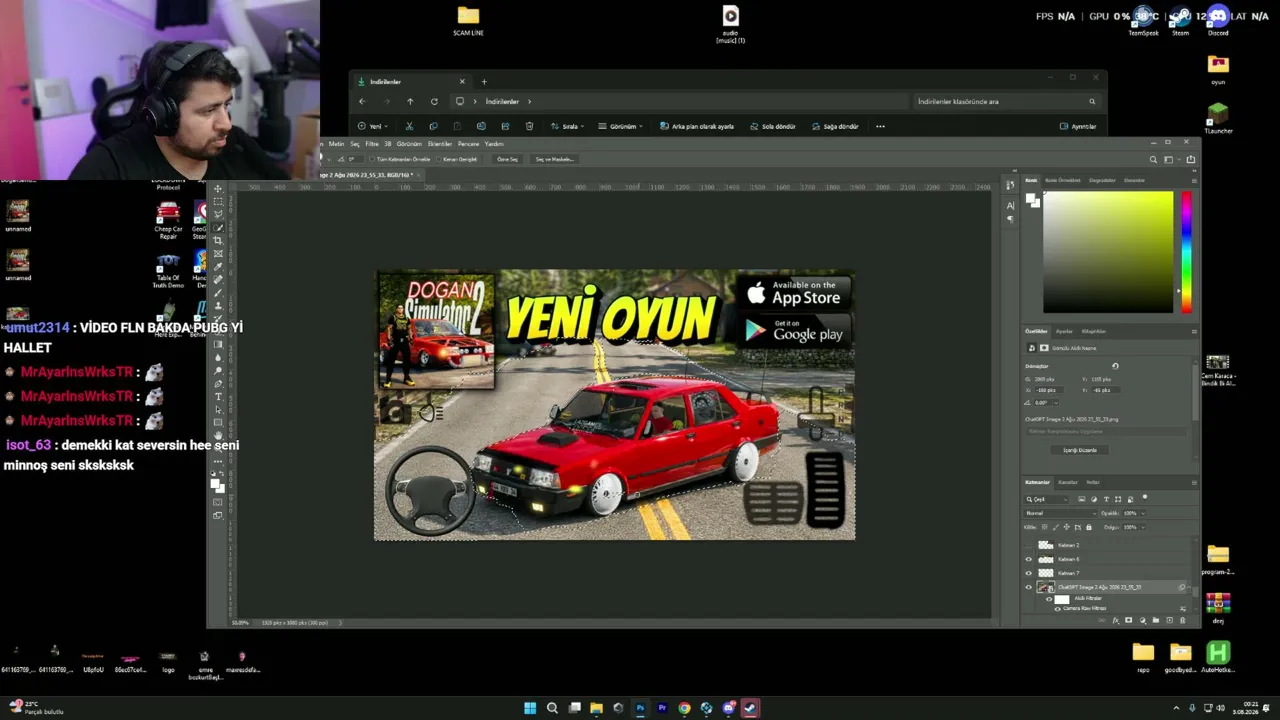The image size is (1280, 720).
Task: Switch to the Kanallar tab
Action: coord(1068,482)
